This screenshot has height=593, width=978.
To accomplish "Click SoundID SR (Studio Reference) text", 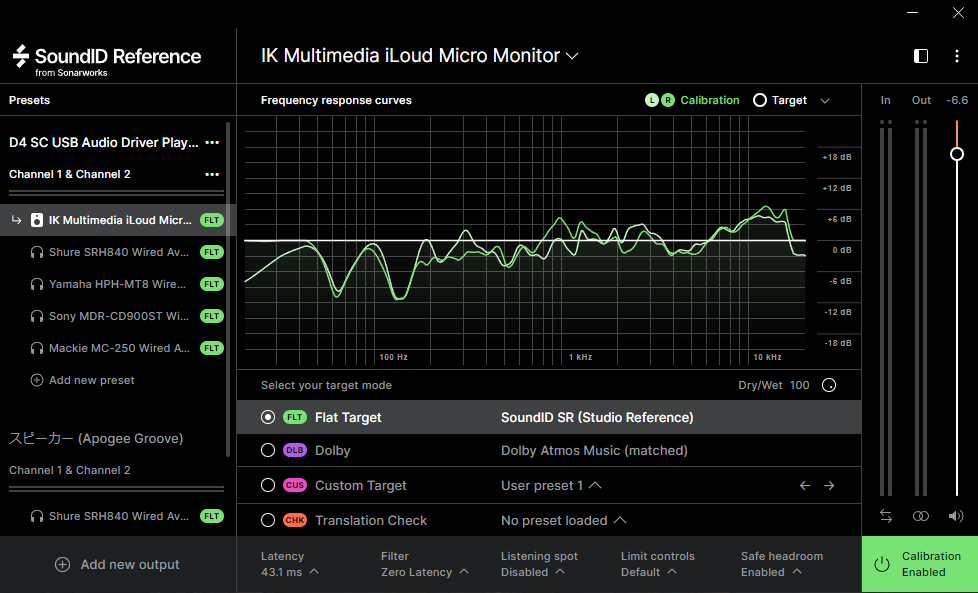I will [x=597, y=417].
